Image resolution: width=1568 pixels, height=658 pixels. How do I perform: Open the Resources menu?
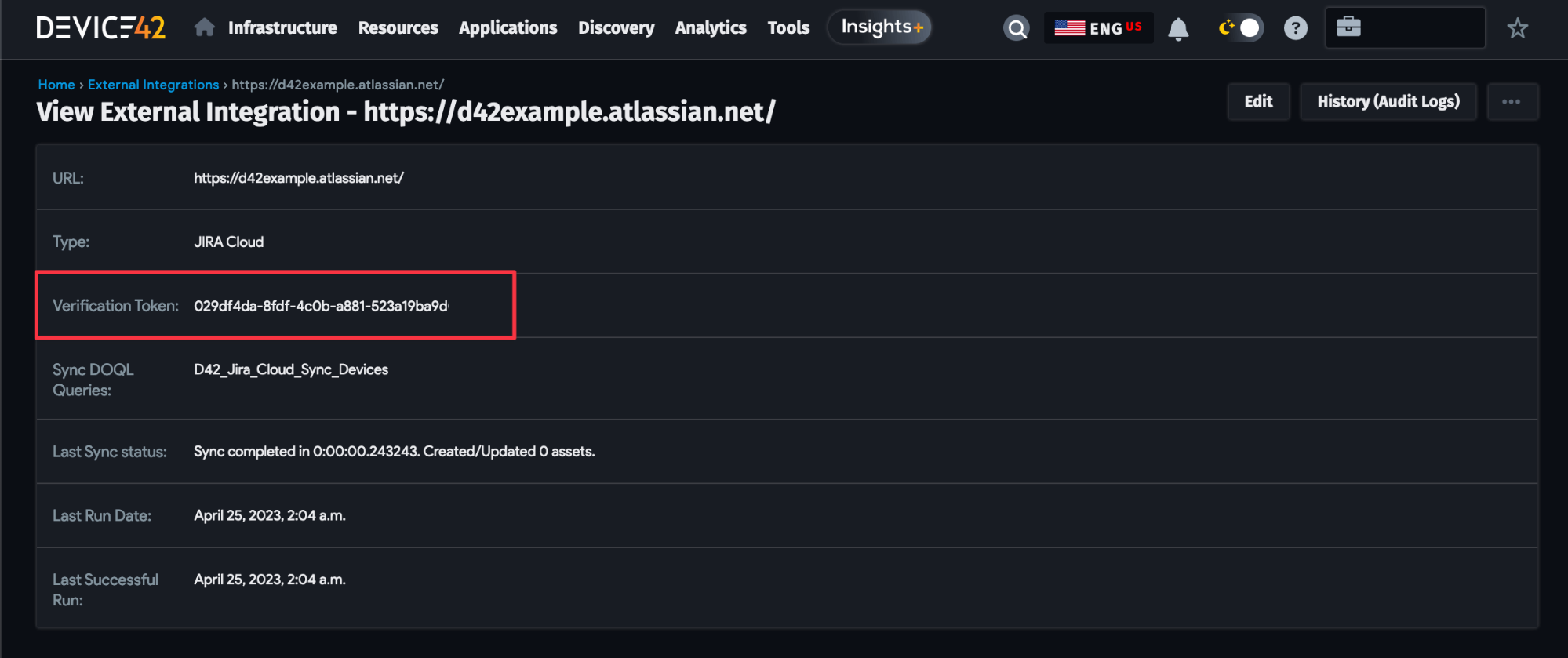point(398,28)
